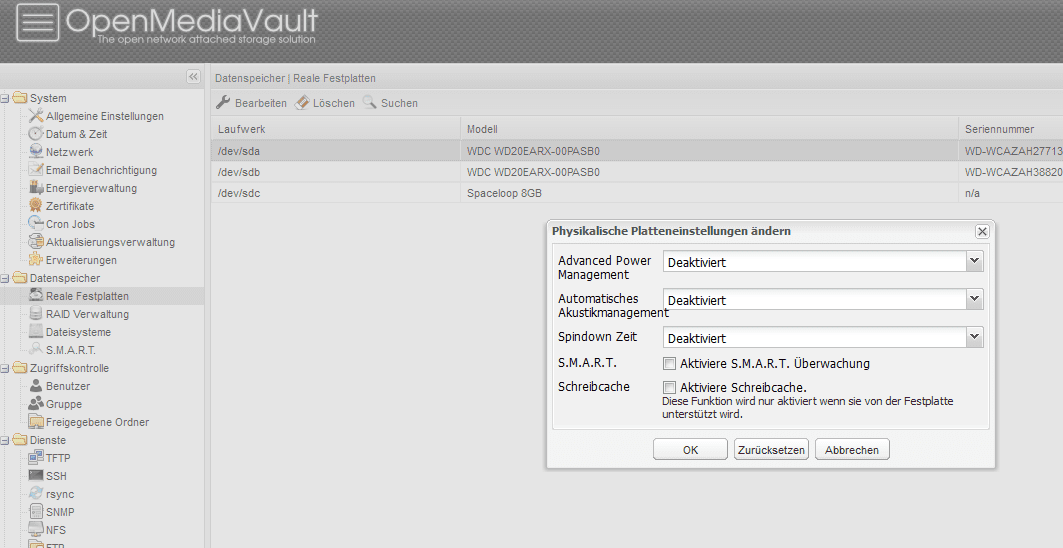Click Abbrechen button in dialog
The image size is (1063, 548).
(x=852, y=450)
